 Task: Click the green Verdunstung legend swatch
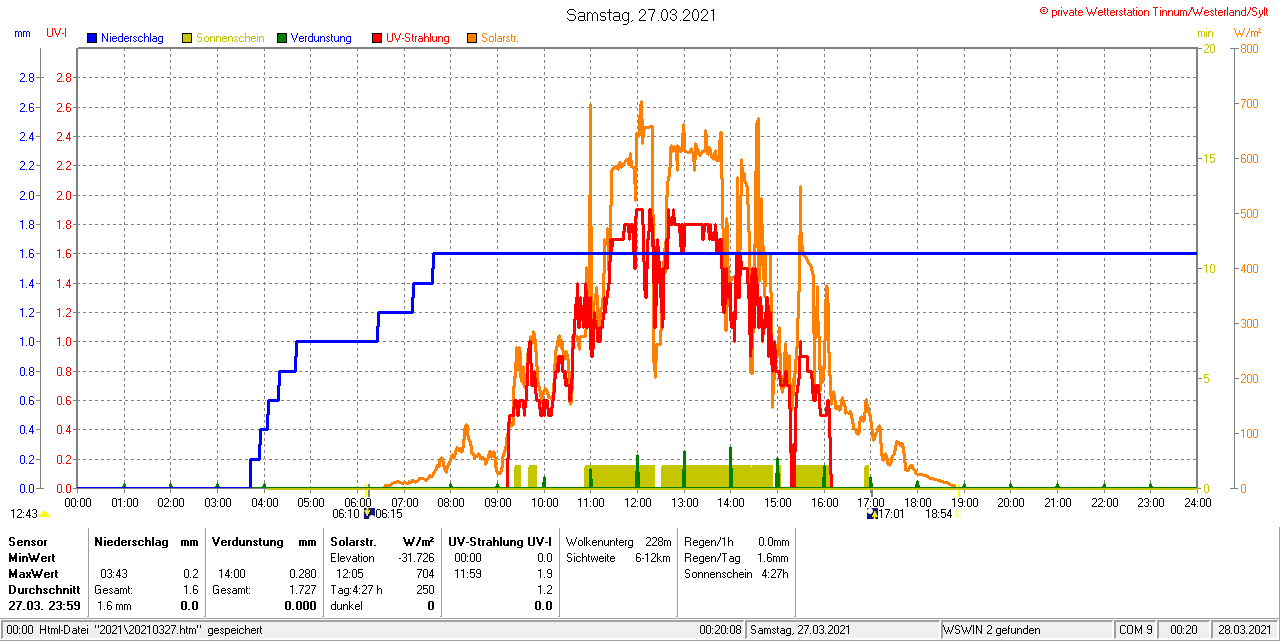[282, 38]
